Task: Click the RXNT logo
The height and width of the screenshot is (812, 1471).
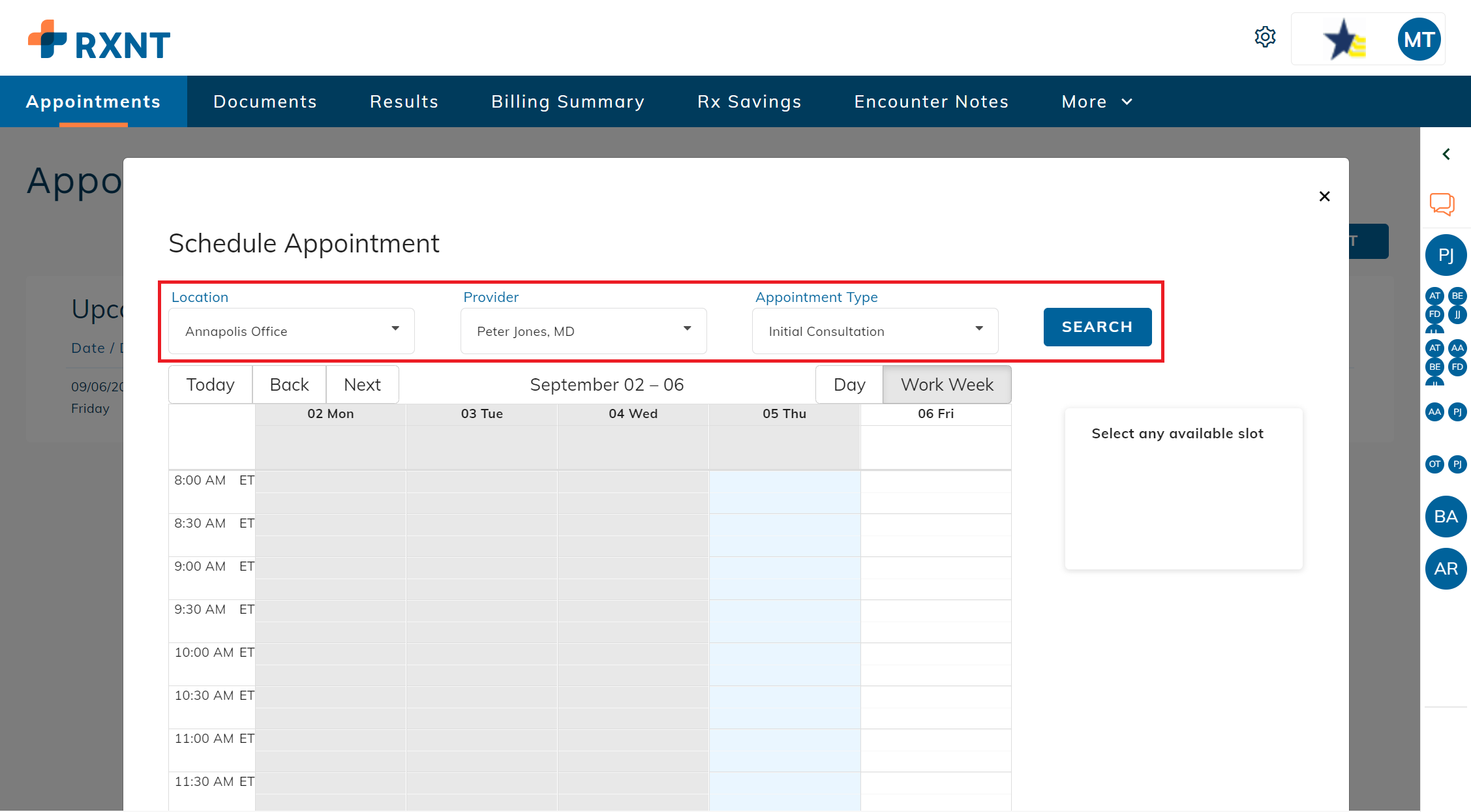Action: coord(99,40)
